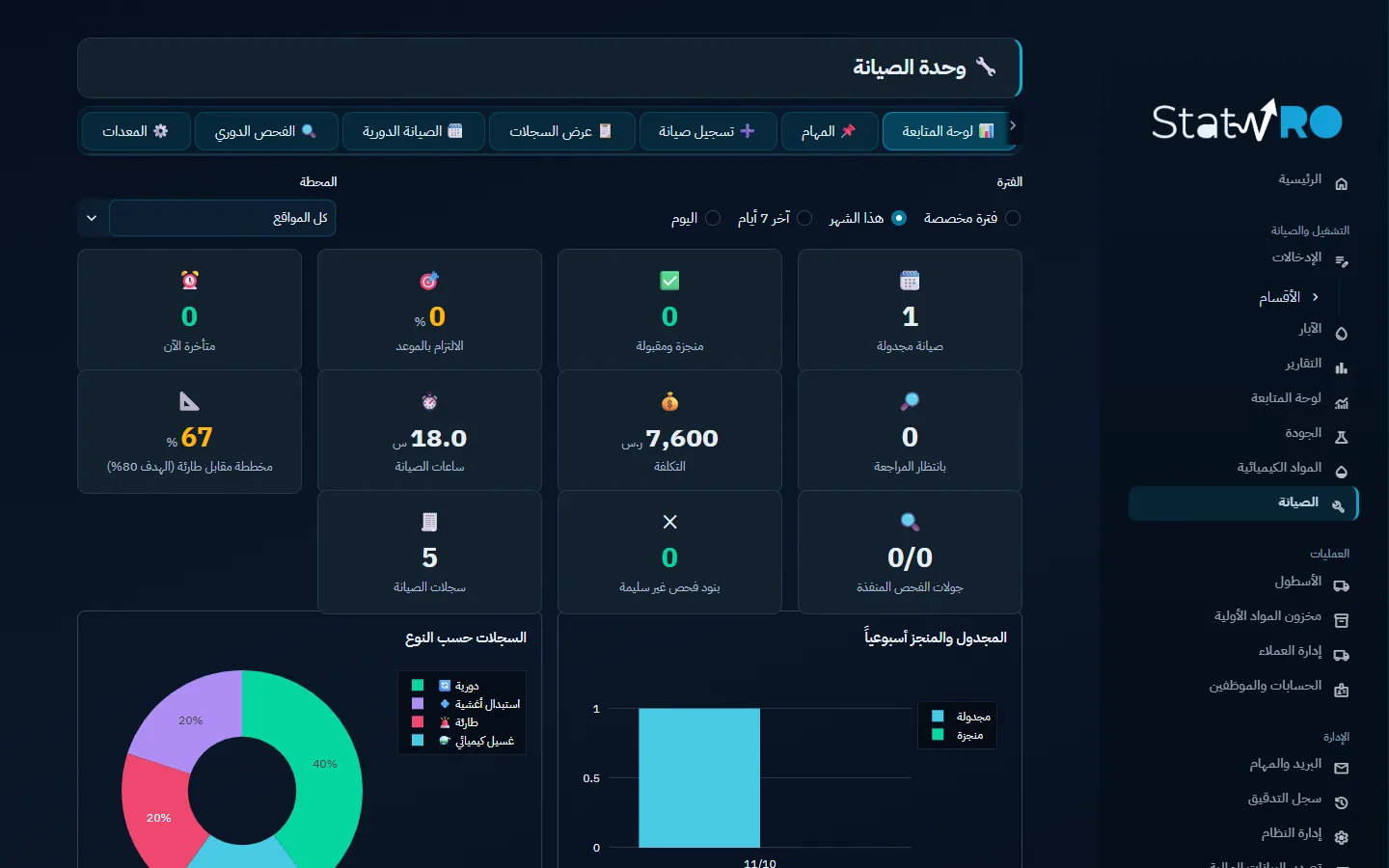Click the dropdown arrow of station selector

[x=92, y=218]
